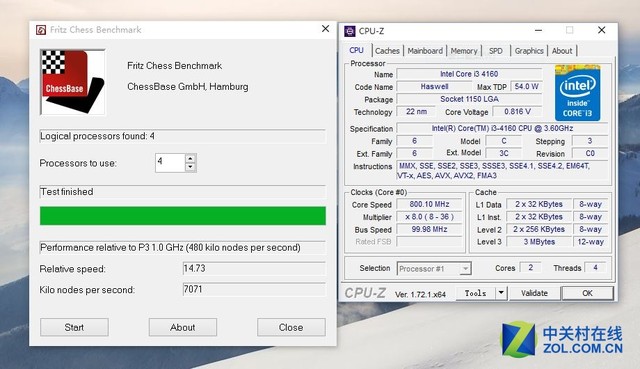Start the Fritz chess benchmark

[x=74, y=327]
